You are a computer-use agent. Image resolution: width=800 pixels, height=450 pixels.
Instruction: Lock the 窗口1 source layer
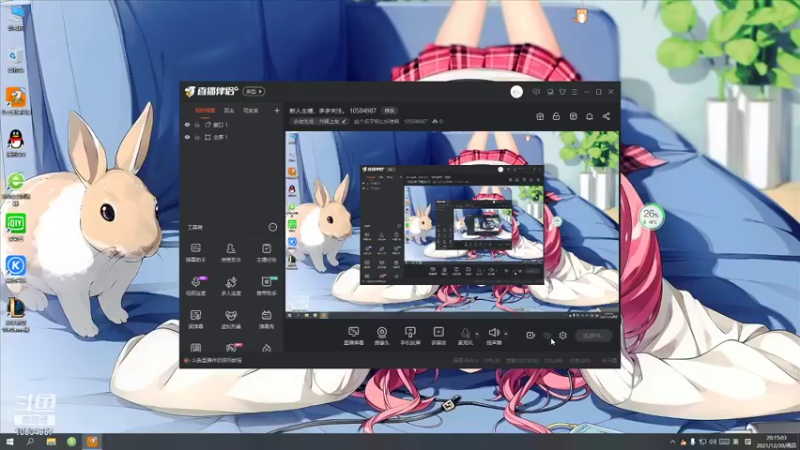click(197, 125)
